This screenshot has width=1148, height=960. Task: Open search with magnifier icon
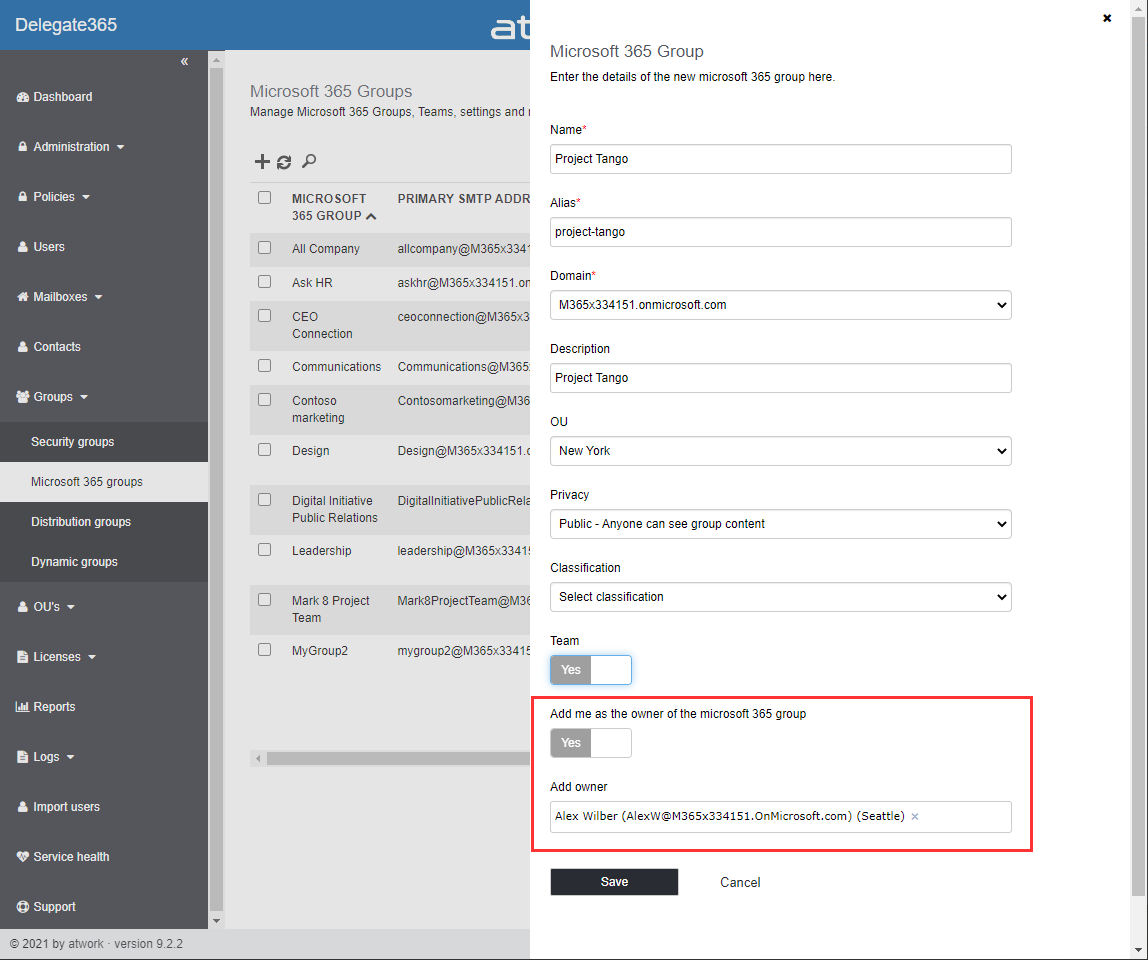[x=309, y=161]
